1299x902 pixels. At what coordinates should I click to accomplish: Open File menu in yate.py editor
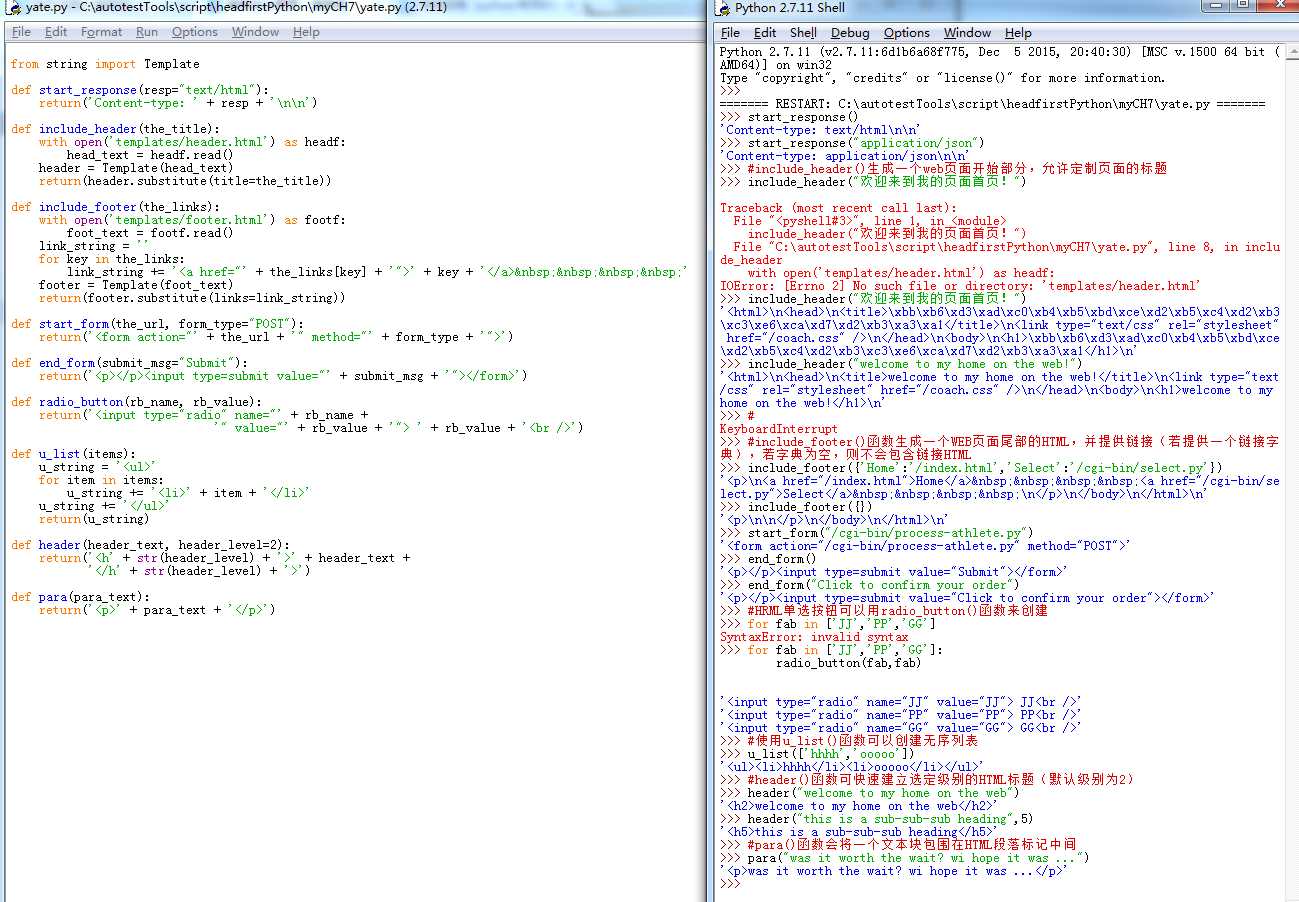coord(21,32)
